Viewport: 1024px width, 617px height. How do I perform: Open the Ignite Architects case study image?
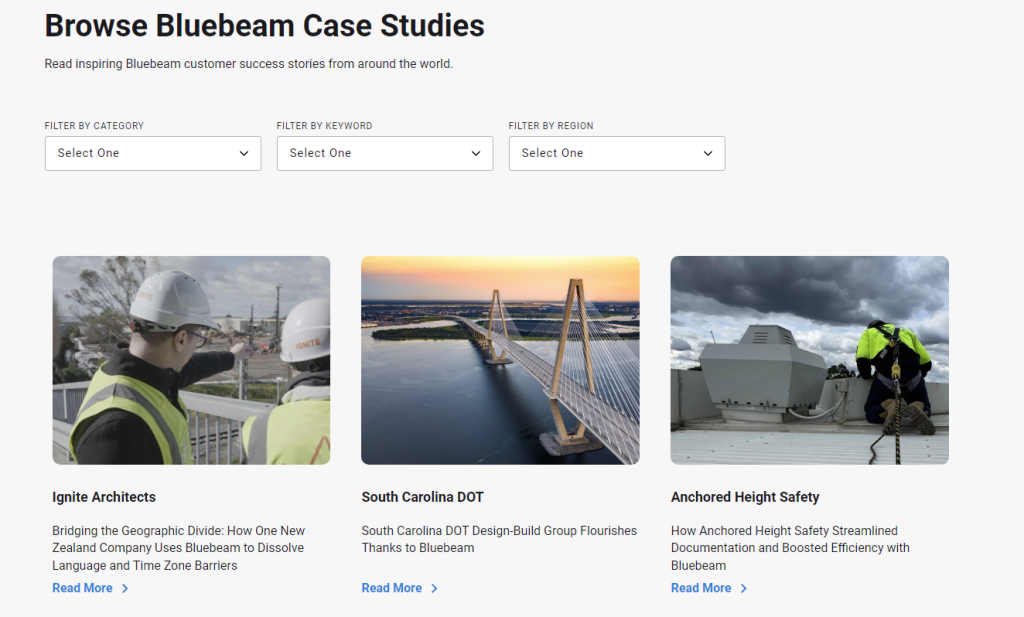[191, 360]
